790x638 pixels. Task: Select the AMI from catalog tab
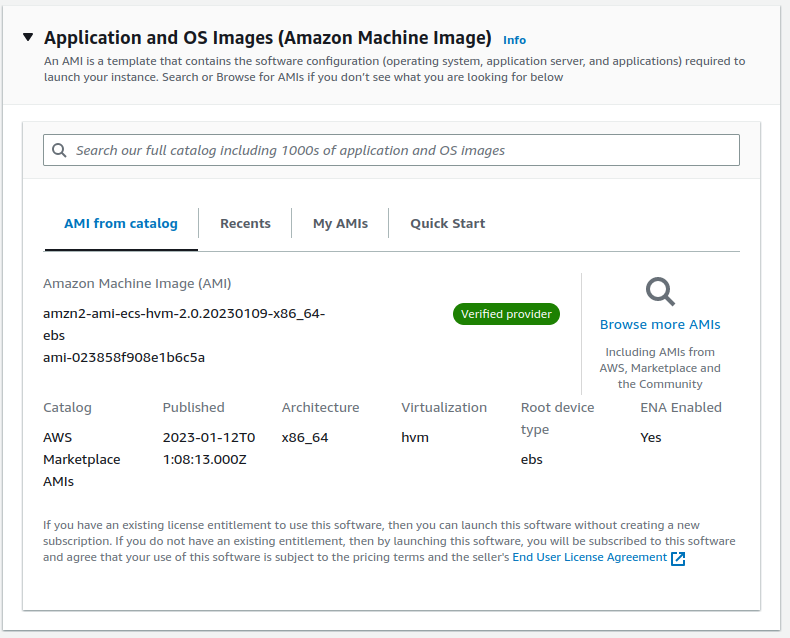coord(121,224)
